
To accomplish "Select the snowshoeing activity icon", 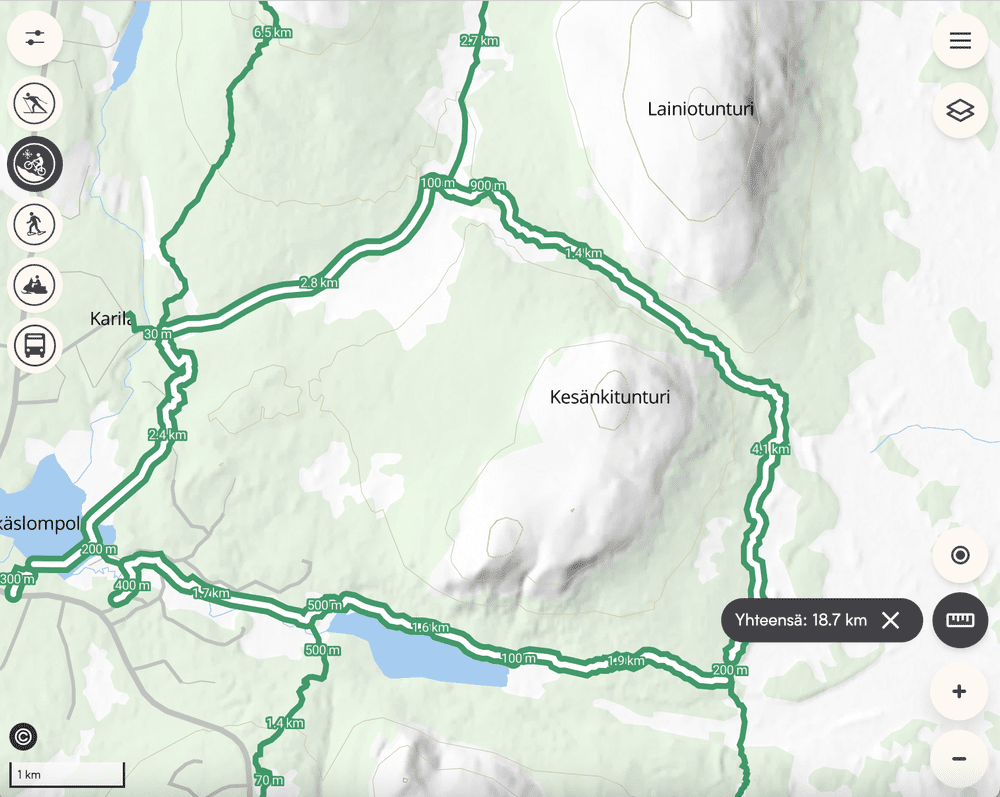I will (x=34, y=224).
